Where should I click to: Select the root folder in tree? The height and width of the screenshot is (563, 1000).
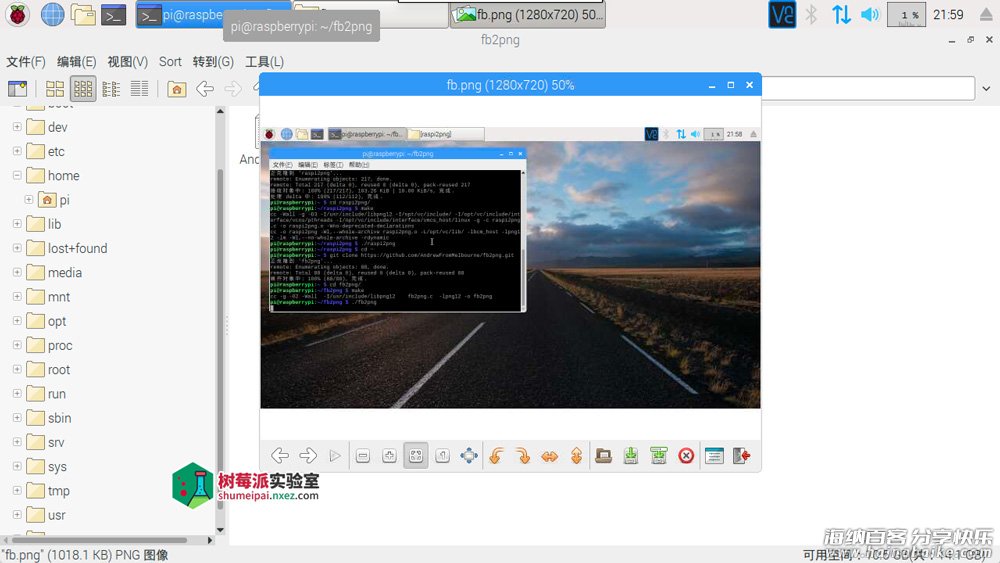pyautogui.click(x=59, y=370)
